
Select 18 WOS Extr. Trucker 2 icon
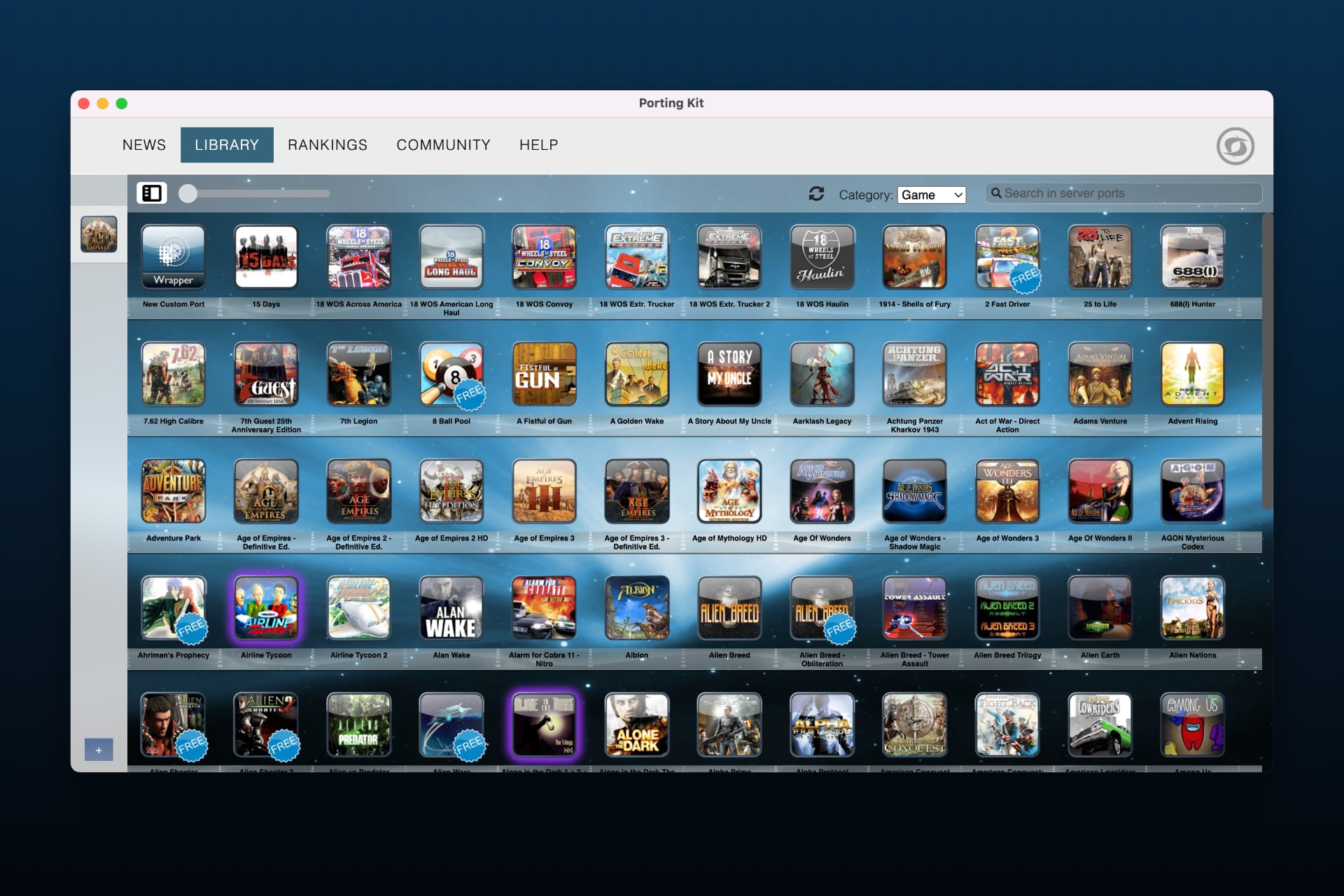click(x=729, y=257)
